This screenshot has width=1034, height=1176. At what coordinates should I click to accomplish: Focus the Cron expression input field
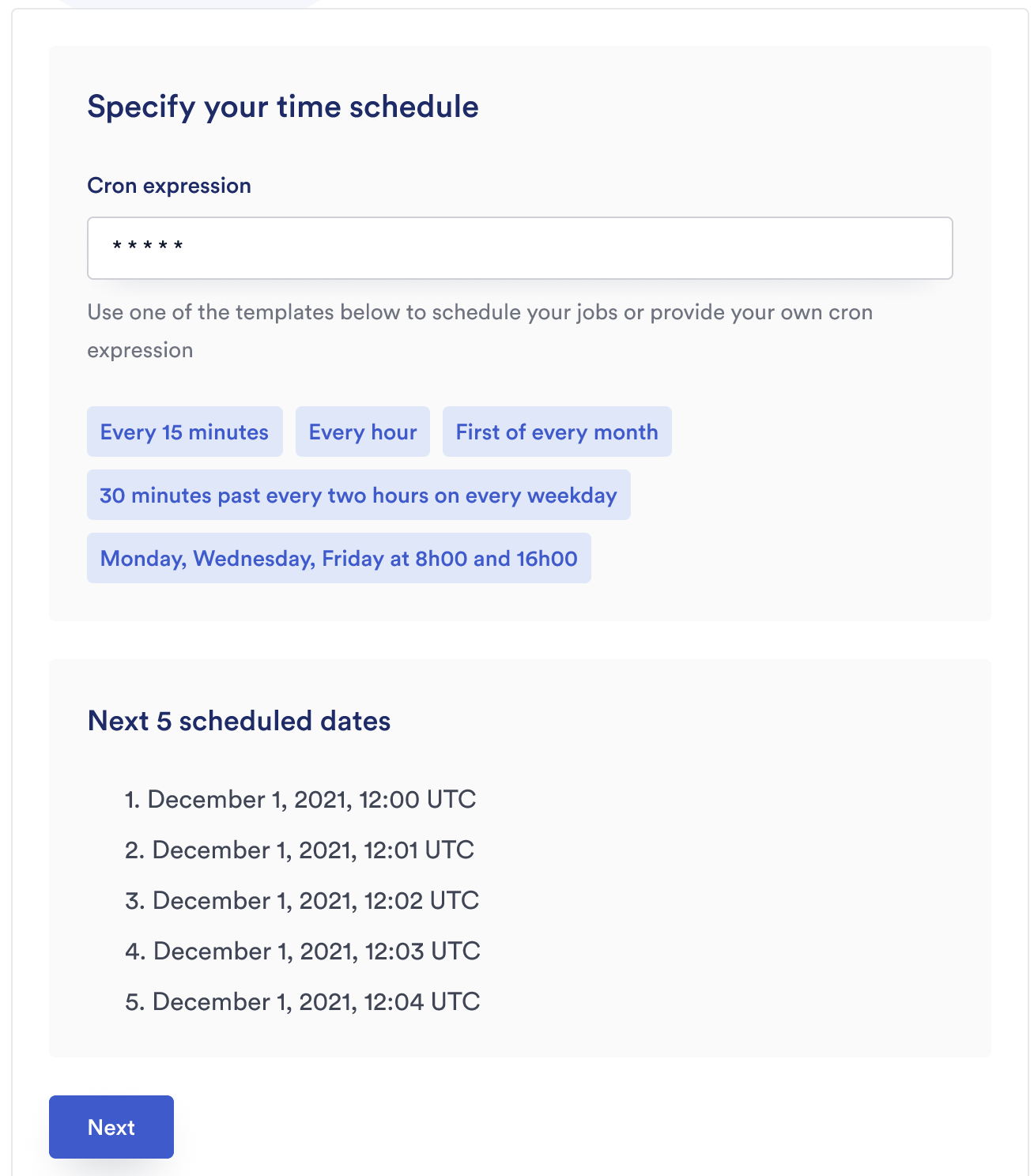click(519, 248)
